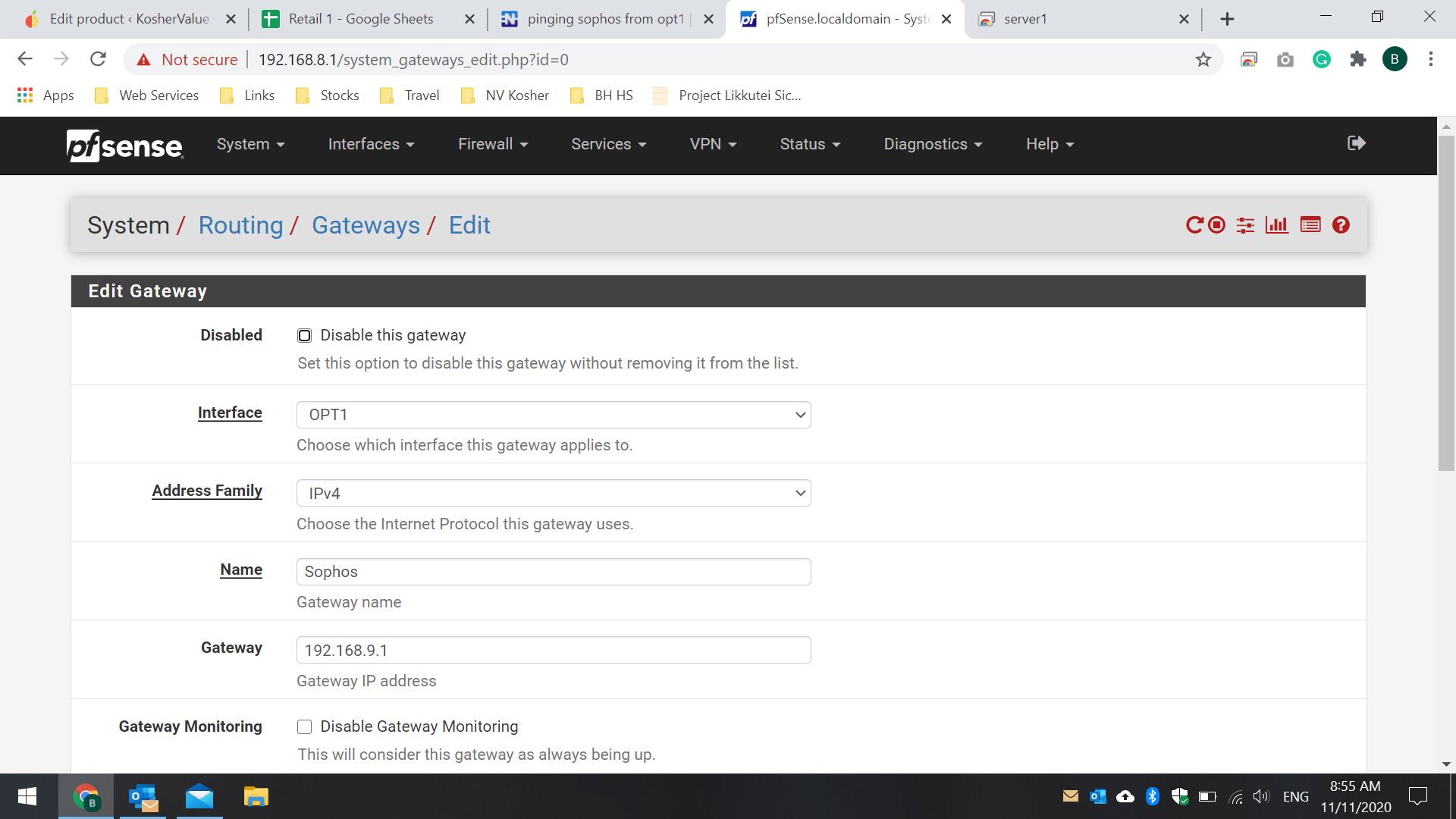Open the Apps bookmarks shortcut
The width and height of the screenshot is (1456, 819).
click(45, 96)
